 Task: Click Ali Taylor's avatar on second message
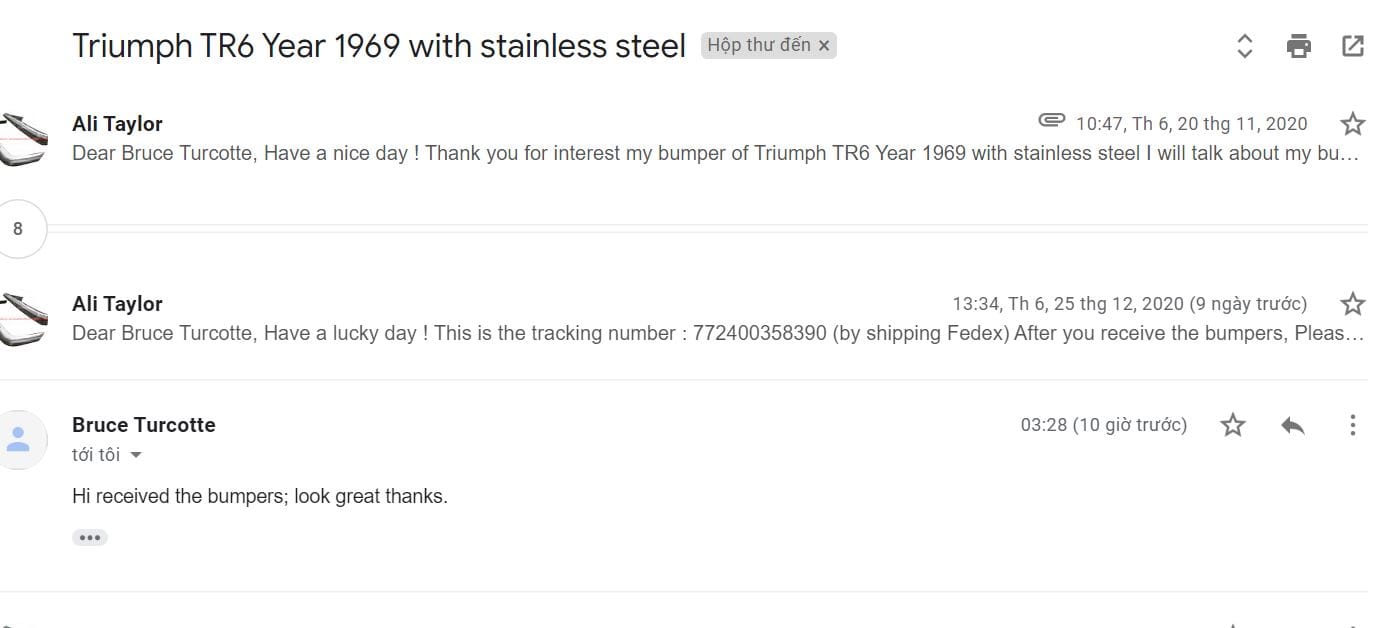[22, 320]
